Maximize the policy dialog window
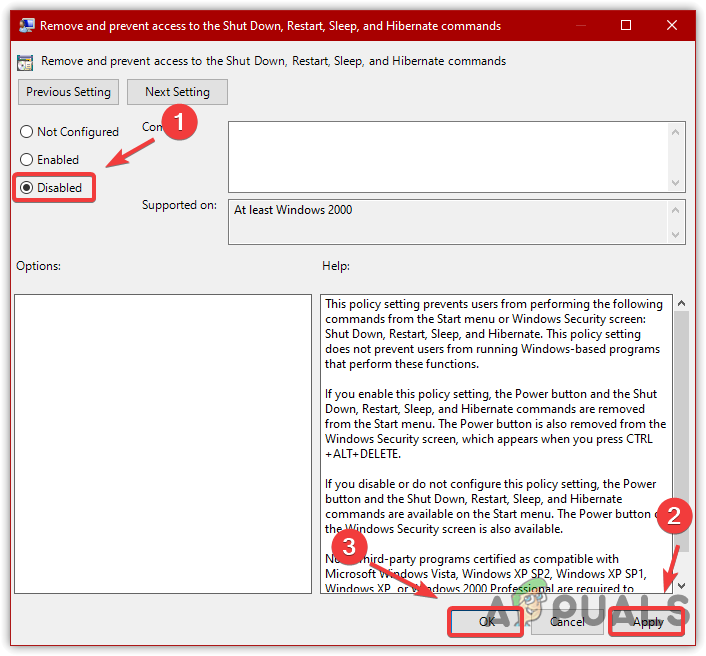This screenshot has height=656, width=706. 626,25
